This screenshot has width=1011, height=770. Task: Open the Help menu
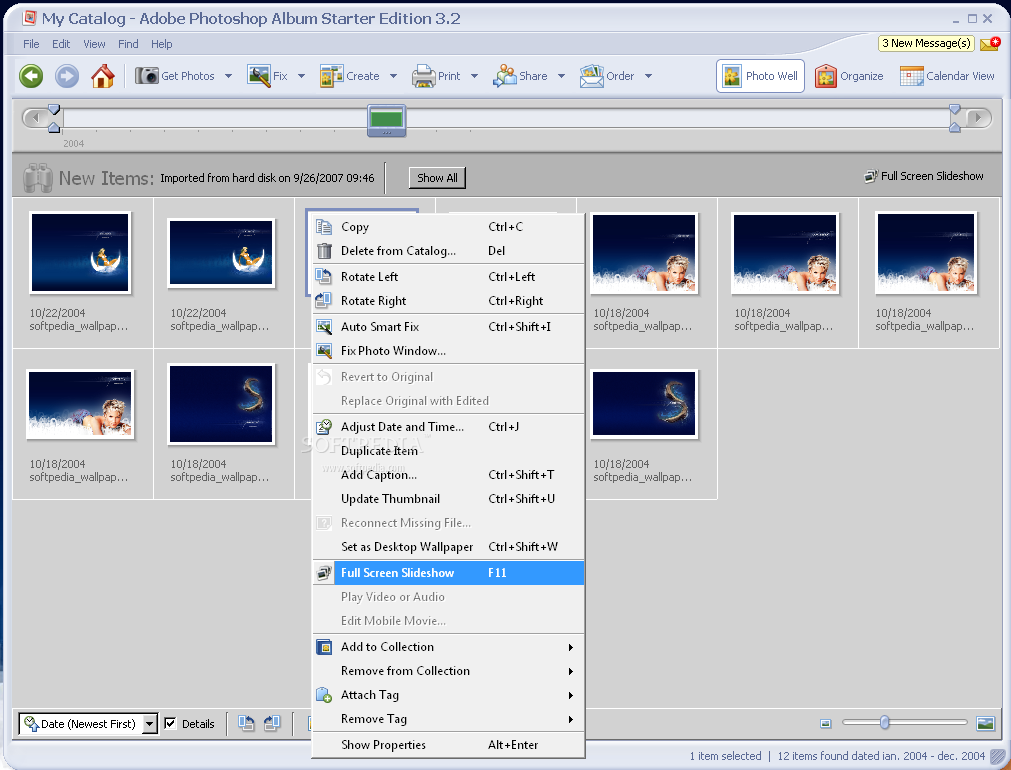pyautogui.click(x=161, y=44)
